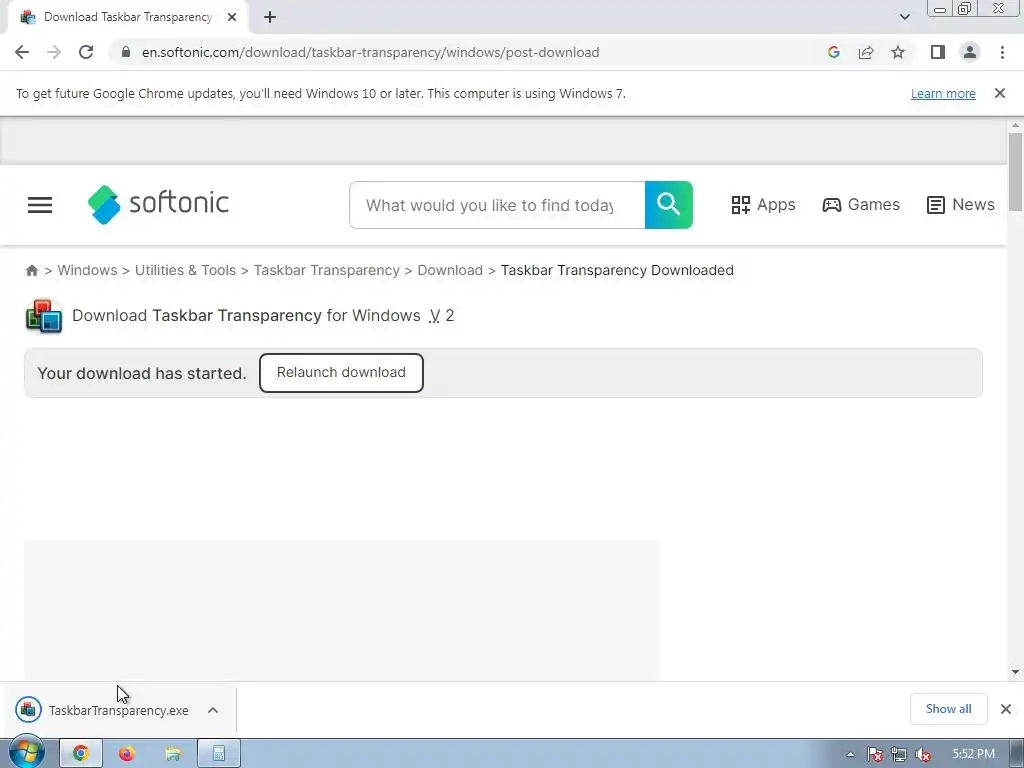The width and height of the screenshot is (1024, 768).
Task: Open Taskbar Transparency breadcrumb link
Action: pyautogui.click(x=327, y=270)
